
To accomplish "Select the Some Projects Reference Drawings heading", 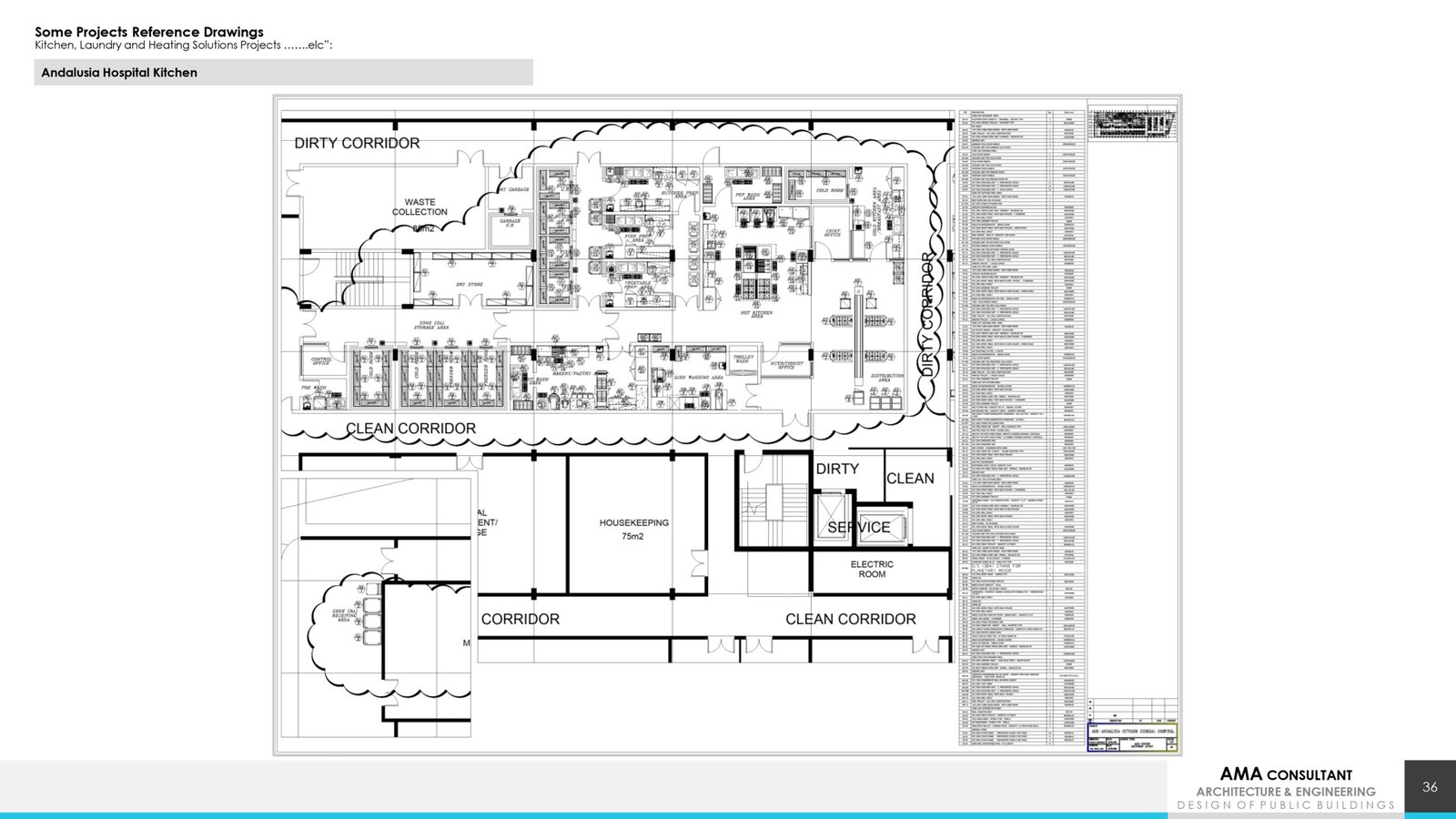I will 149,32.
